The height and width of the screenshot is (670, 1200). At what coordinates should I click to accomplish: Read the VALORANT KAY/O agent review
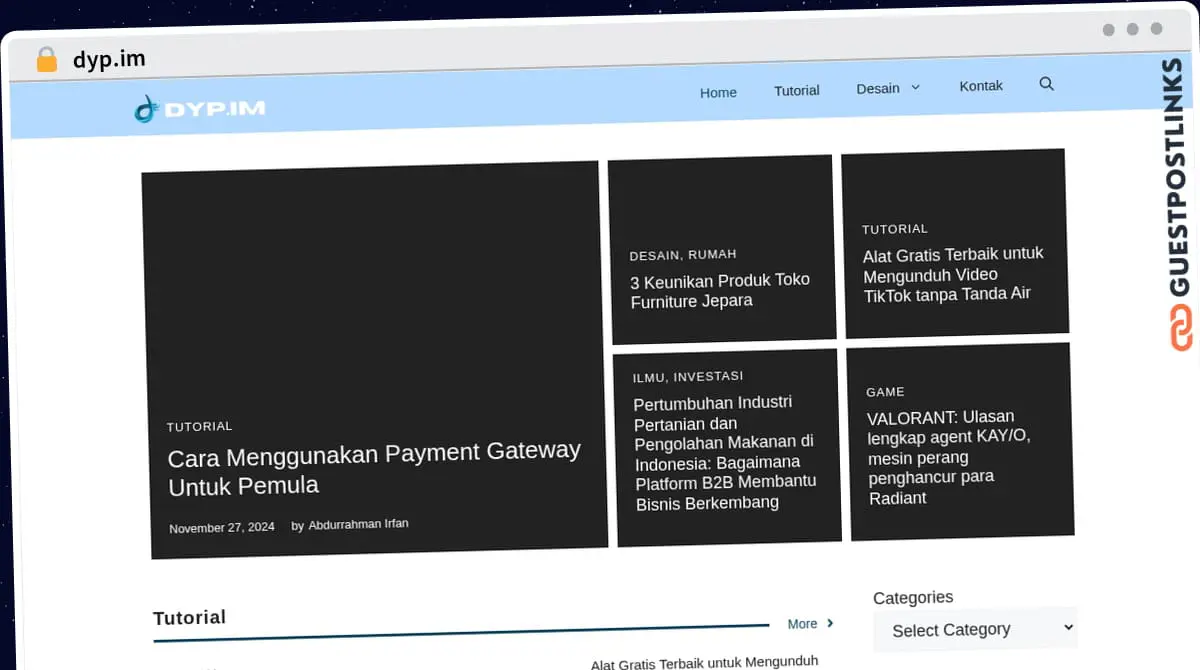(949, 457)
